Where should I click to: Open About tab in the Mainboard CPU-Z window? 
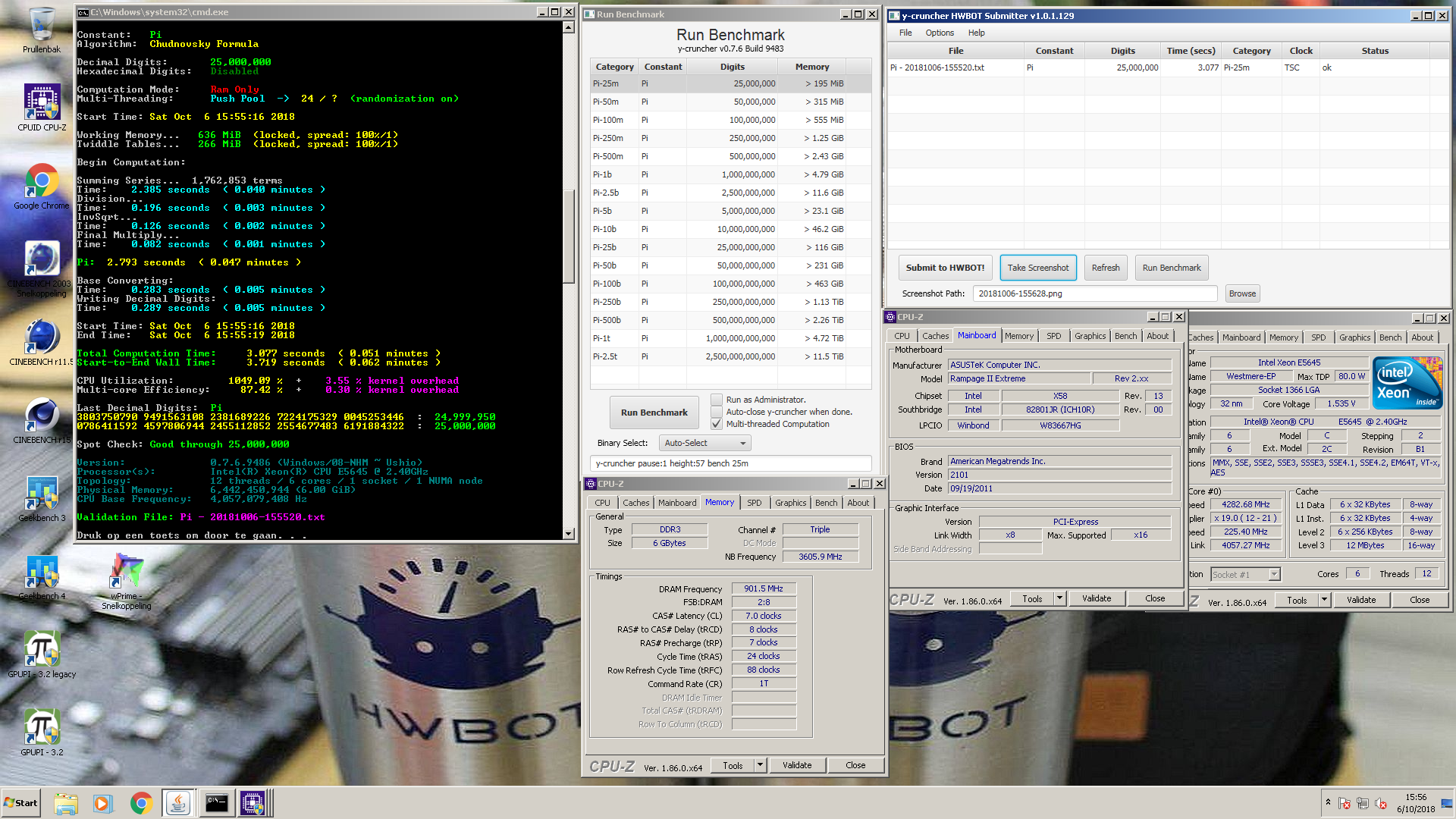(1157, 336)
